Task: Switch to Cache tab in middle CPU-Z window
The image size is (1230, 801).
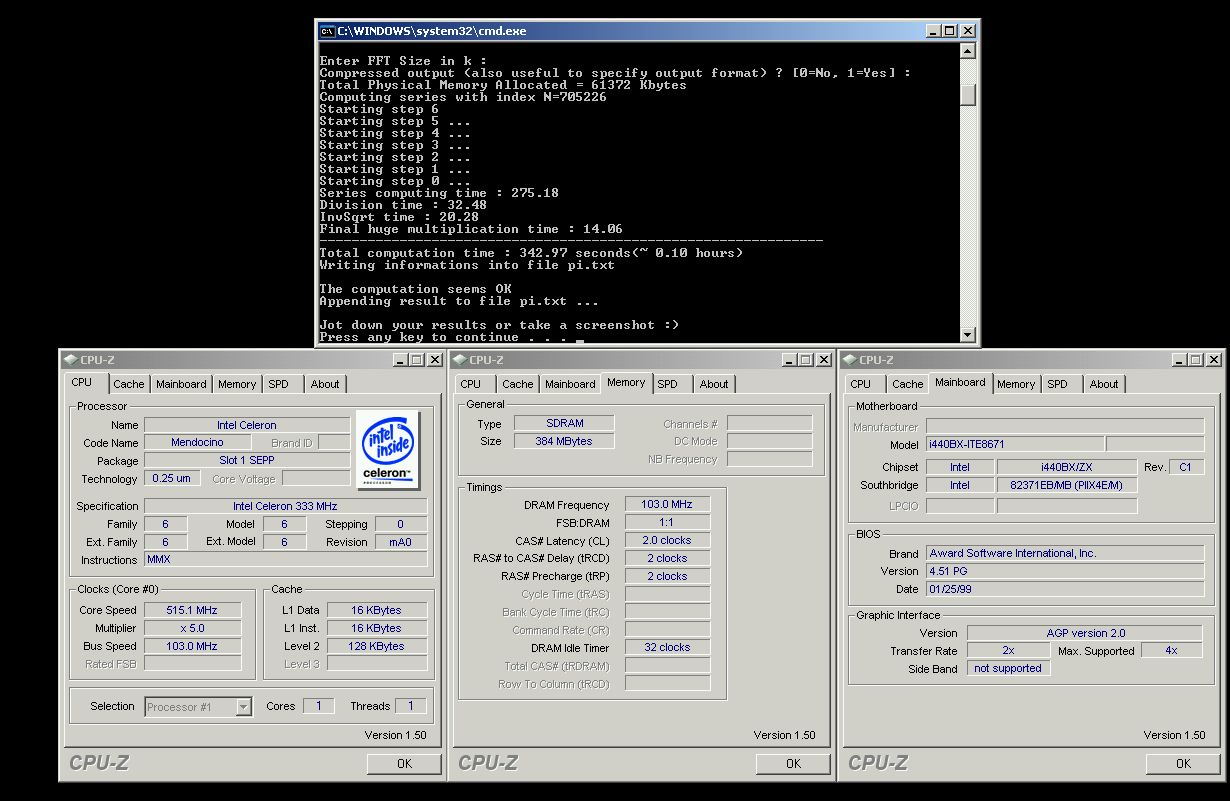Action: (x=518, y=384)
